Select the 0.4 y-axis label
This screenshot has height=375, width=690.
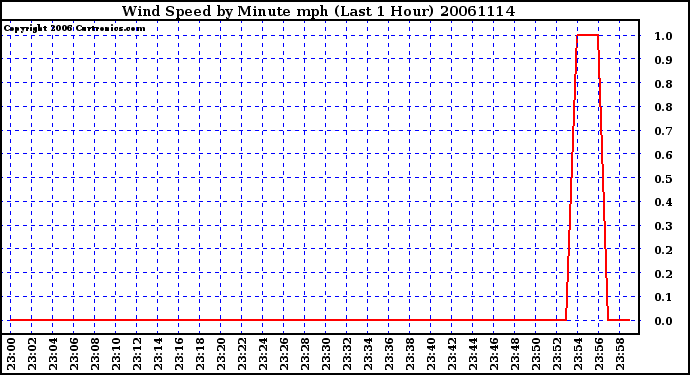(x=663, y=202)
